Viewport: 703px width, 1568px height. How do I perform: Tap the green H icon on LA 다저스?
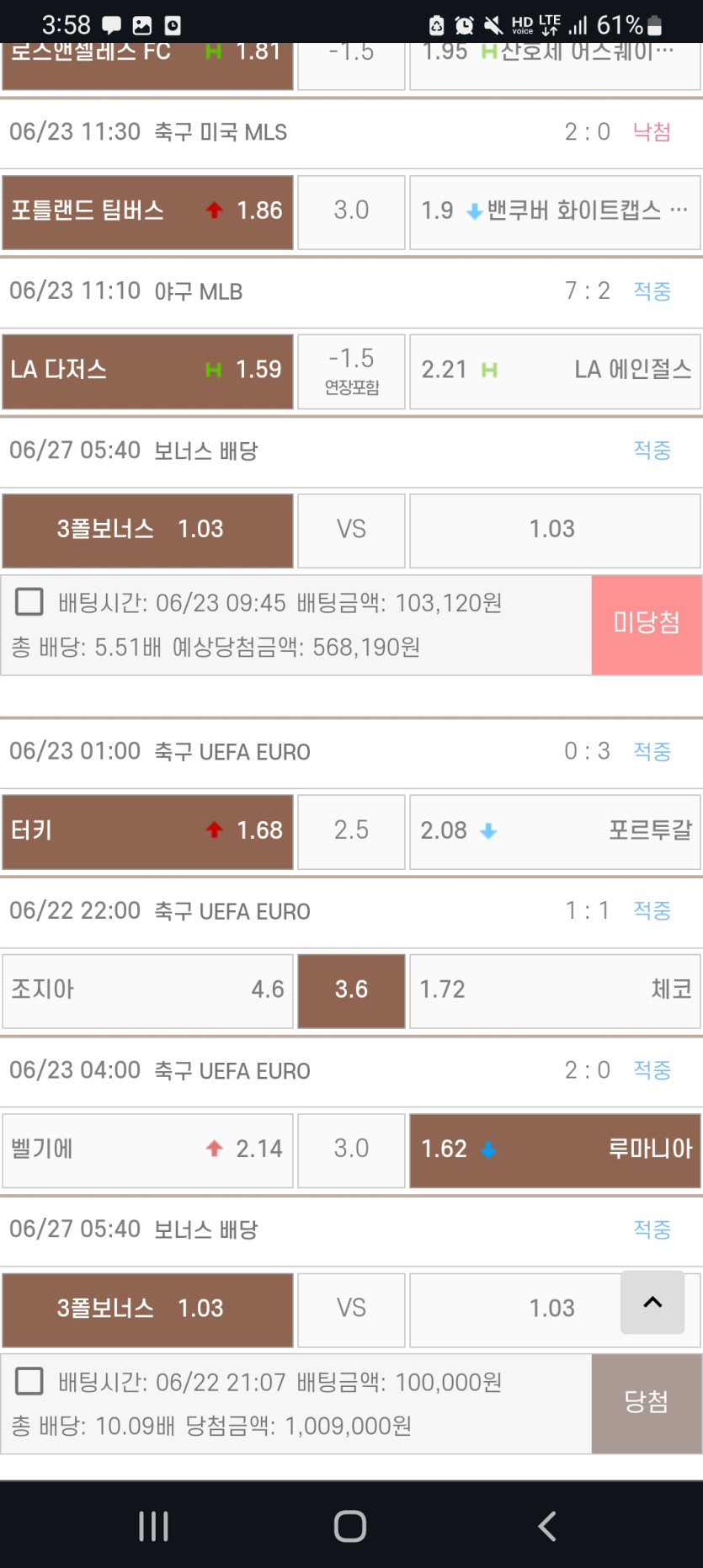pyautogui.click(x=214, y=370)
